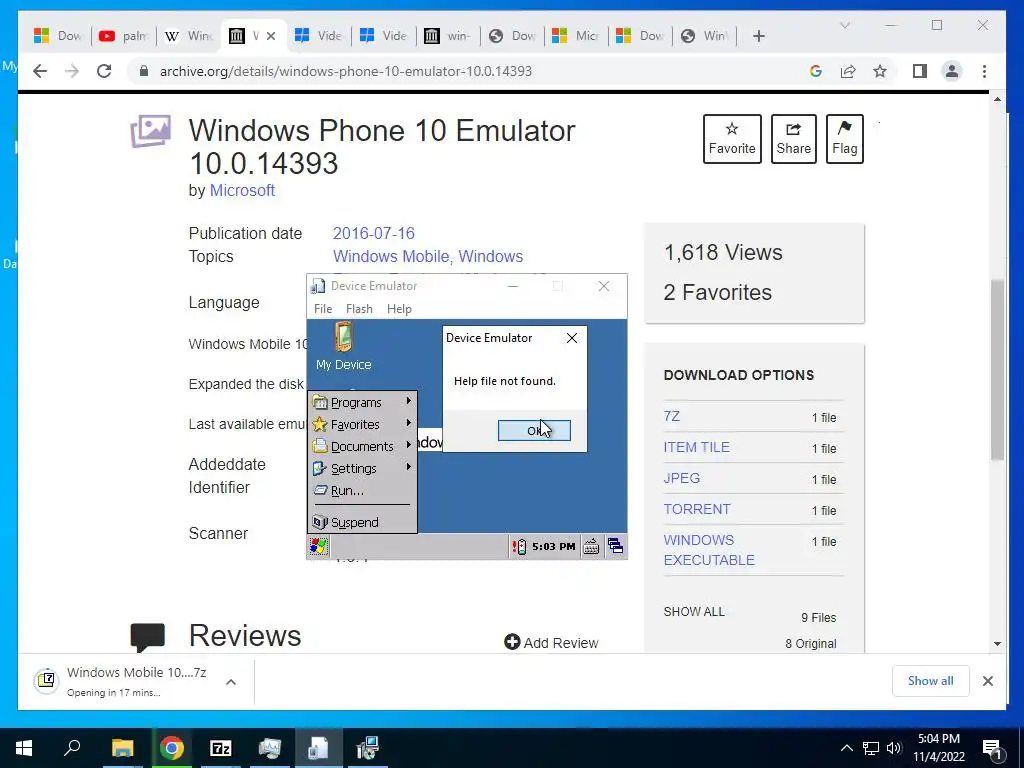Click OK in Help file not found dialog
This screenshot has height=768, width=1024.
pos(534,430)
